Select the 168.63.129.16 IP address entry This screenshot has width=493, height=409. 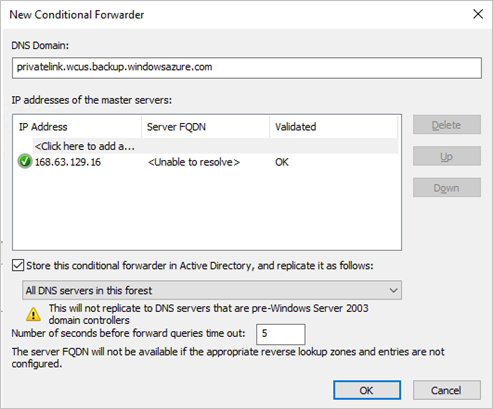coord(68,162)
